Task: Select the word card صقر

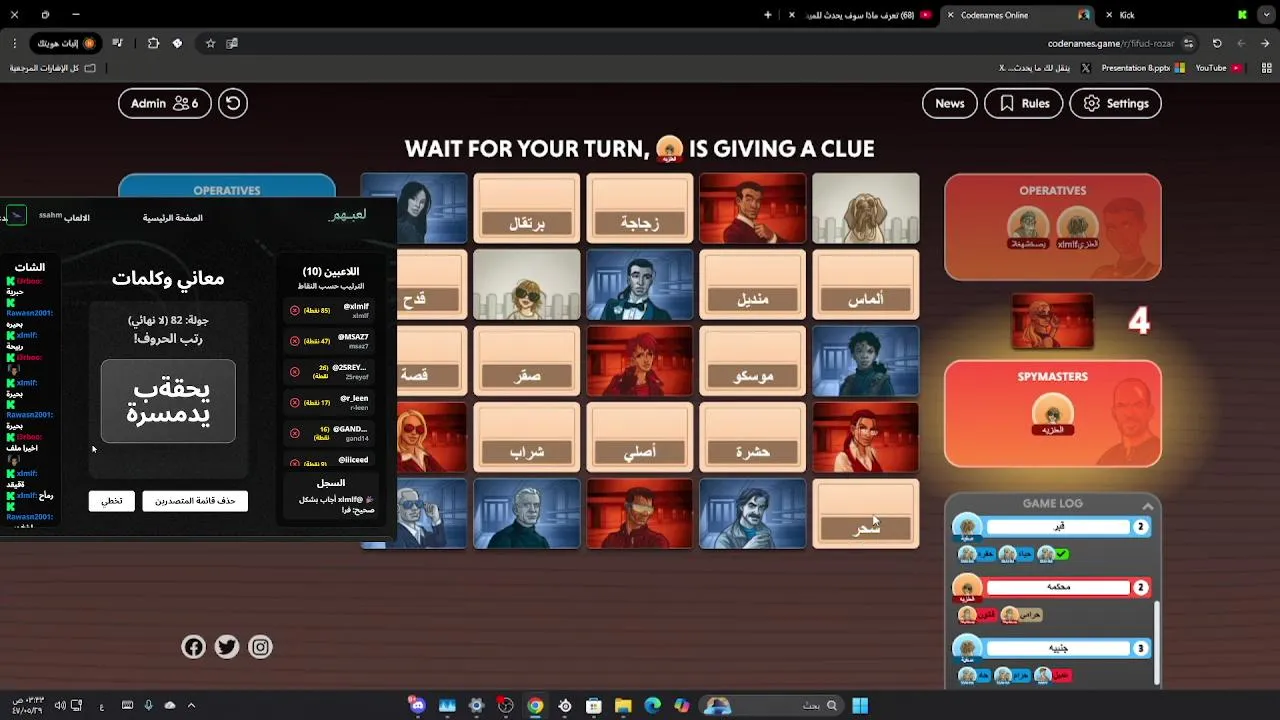Action: pyautogui.click(x=527, y=361)
